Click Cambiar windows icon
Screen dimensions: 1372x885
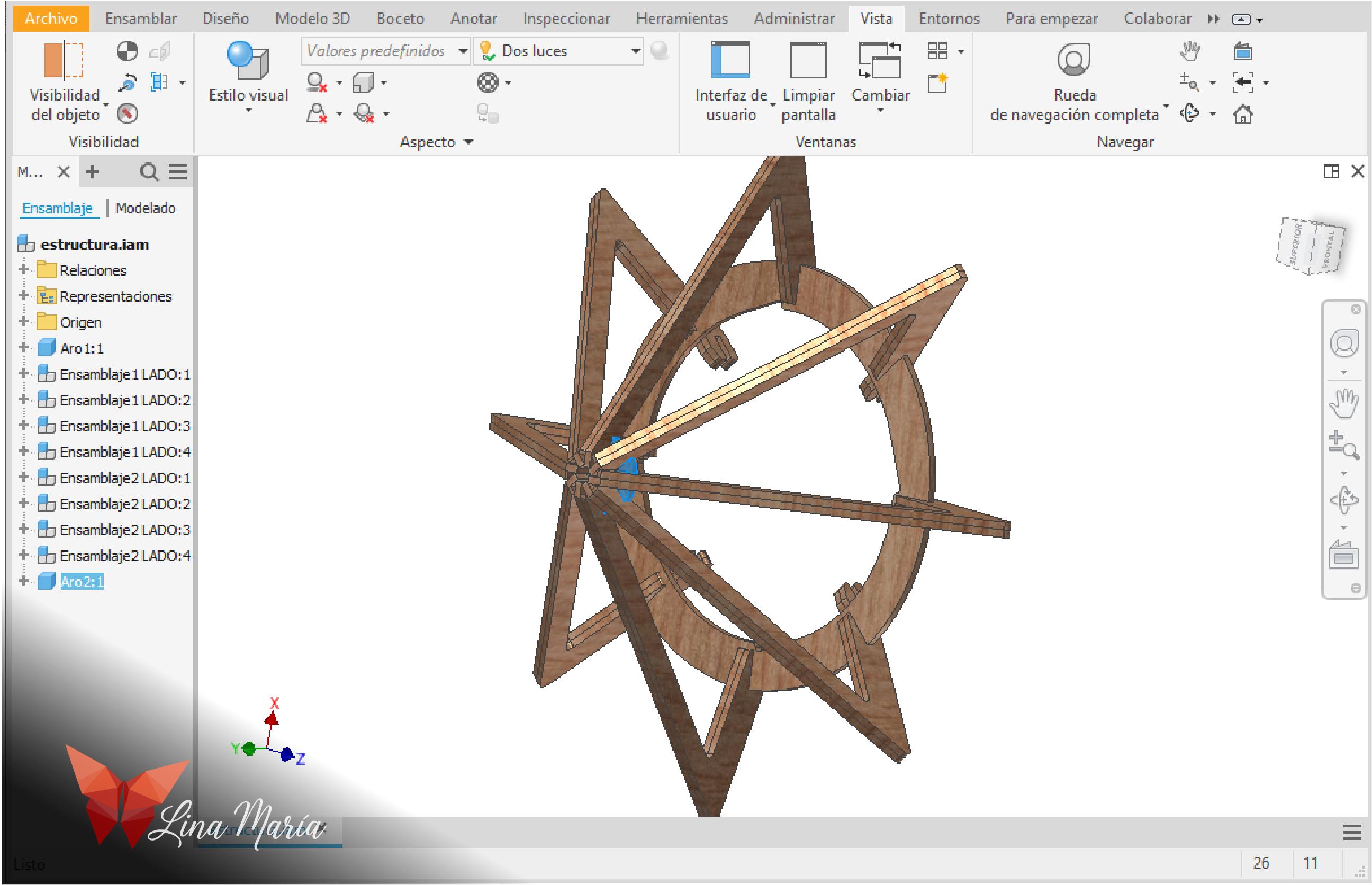[x=880, y=59]
